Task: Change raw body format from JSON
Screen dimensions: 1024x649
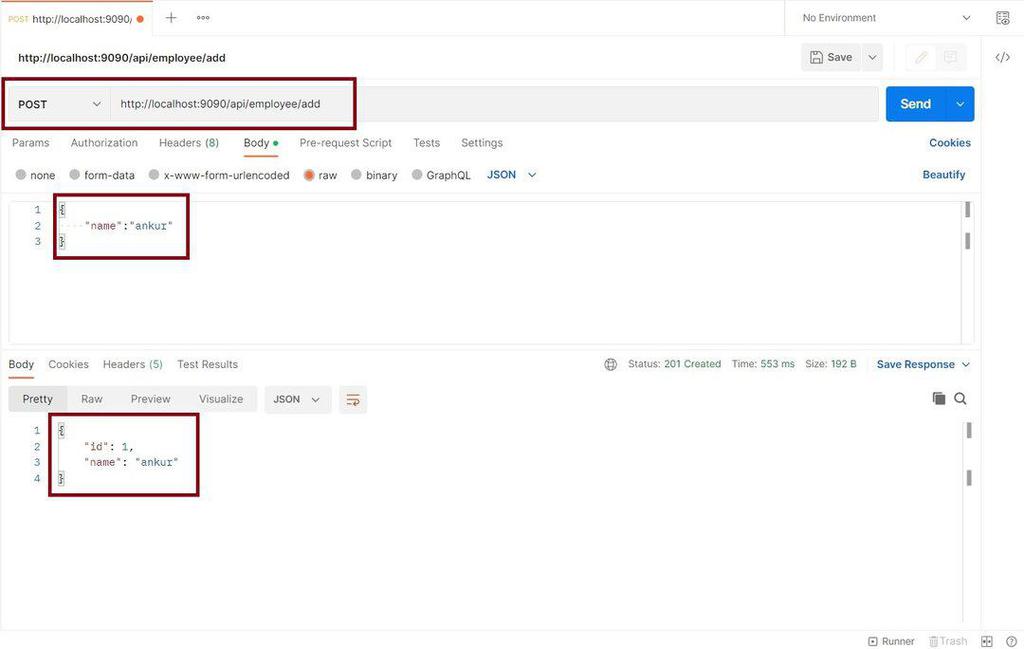Action: 511,175
